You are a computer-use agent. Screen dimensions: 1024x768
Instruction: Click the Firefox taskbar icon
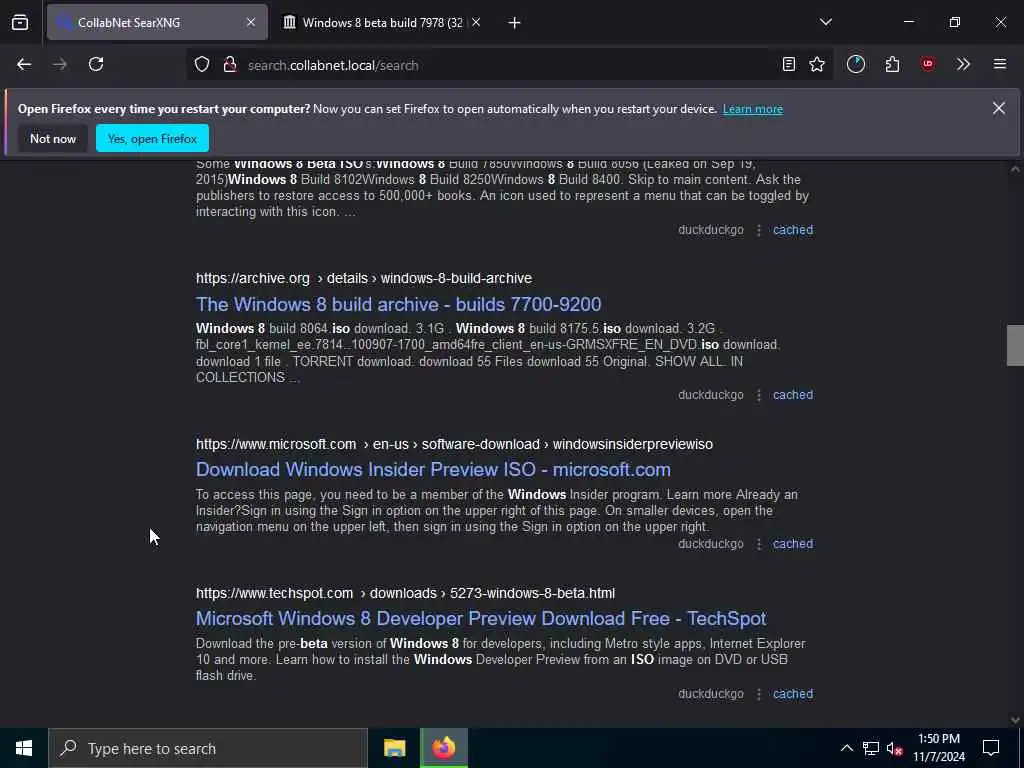click(443, 748)
